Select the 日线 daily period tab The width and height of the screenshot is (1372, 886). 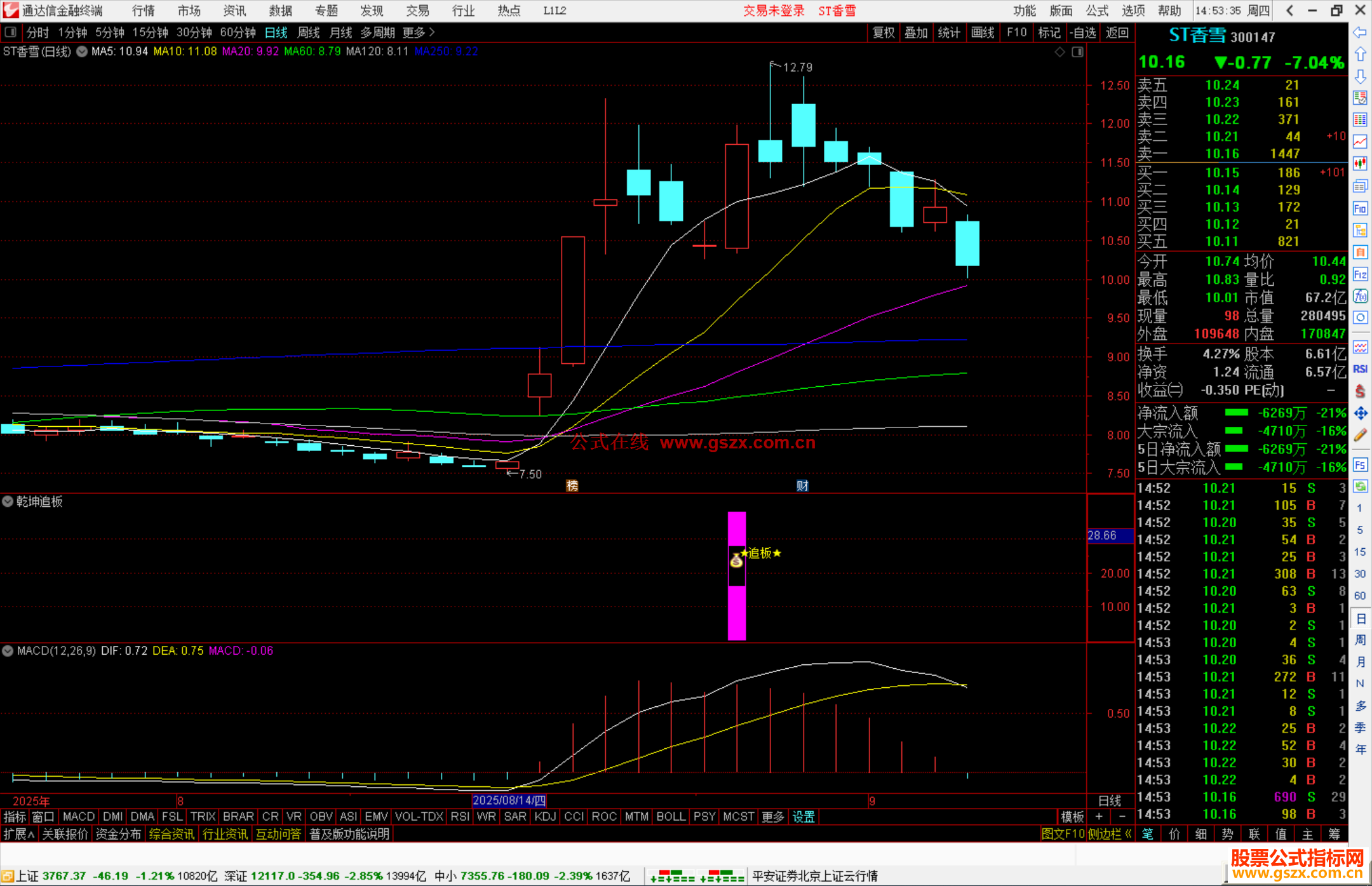pos(276,32)
